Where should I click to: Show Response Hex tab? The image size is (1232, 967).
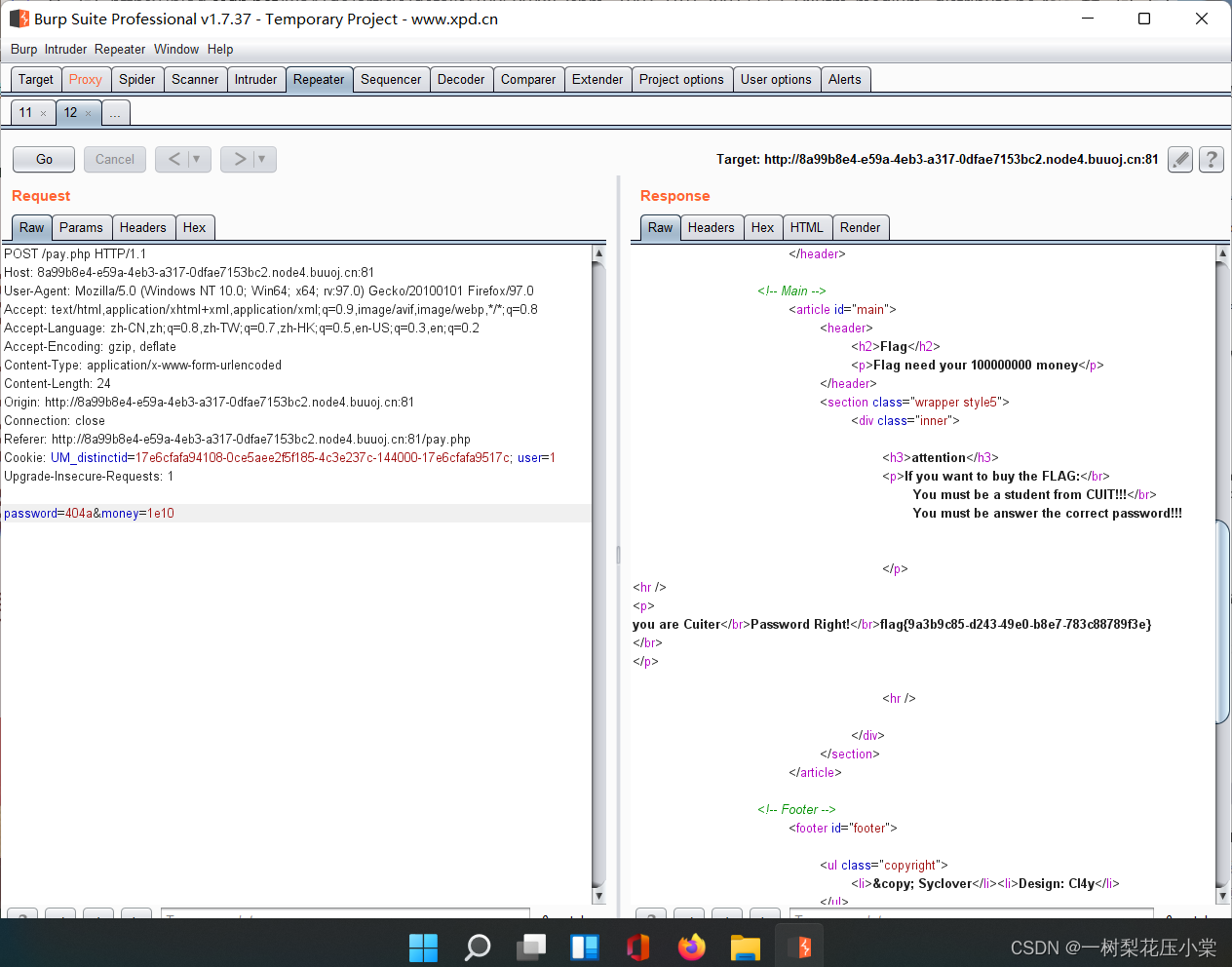click(x=763, y=228)
